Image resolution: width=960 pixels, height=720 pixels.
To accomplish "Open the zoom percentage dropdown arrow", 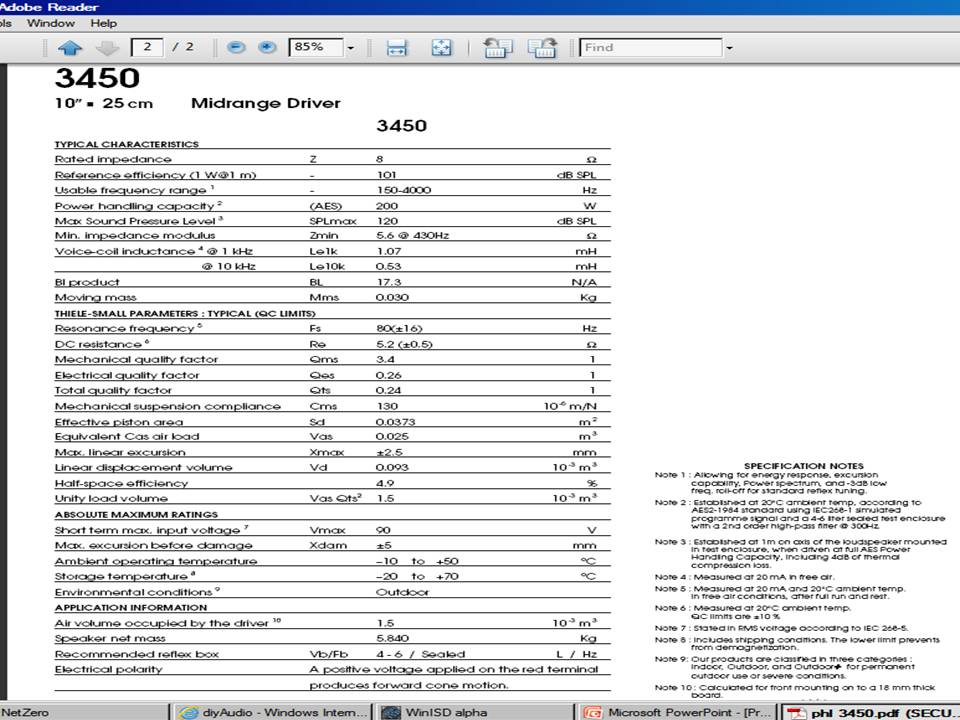I will [351, 48].
